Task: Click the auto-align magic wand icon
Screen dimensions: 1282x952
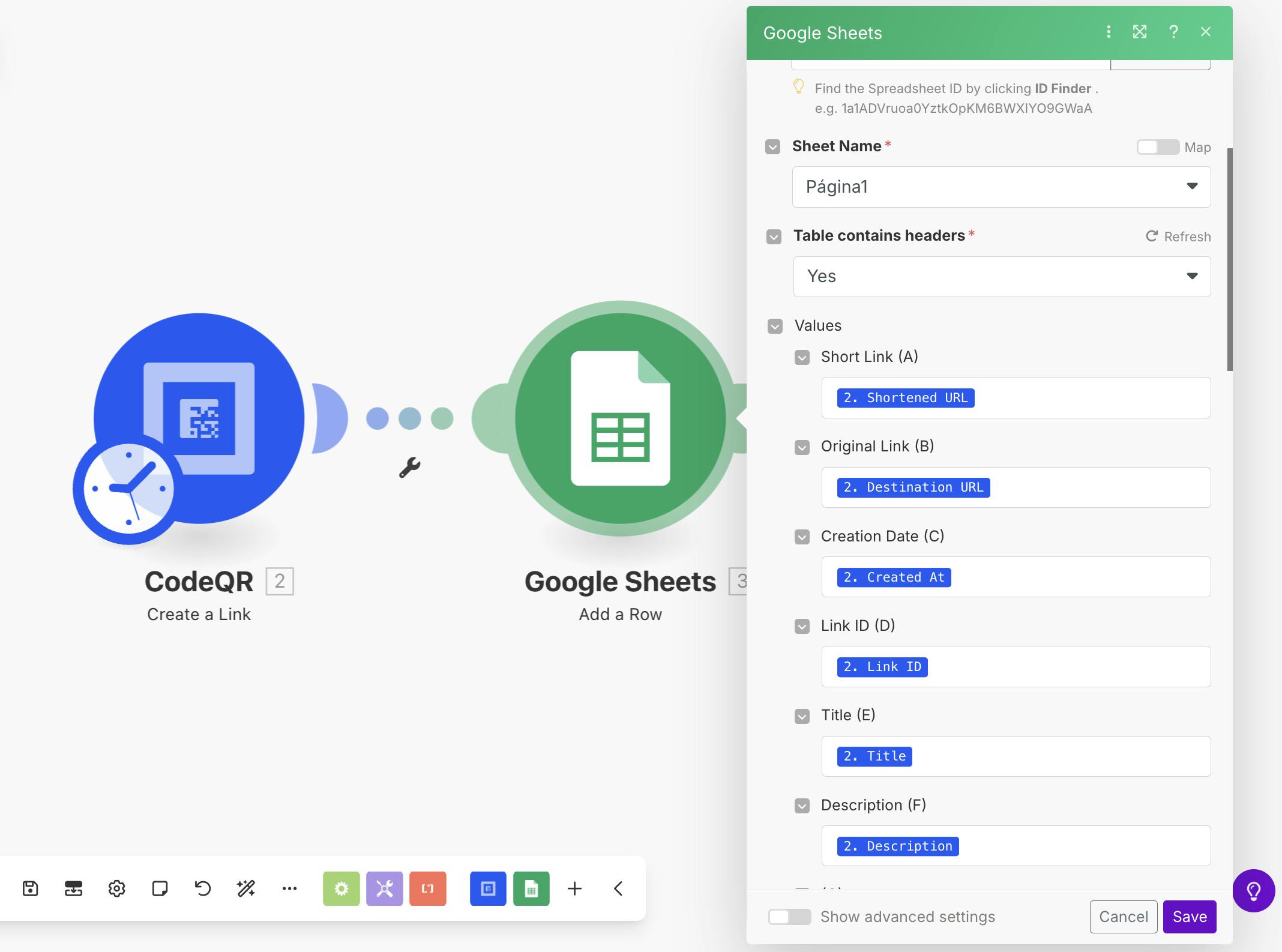Action: (x=246, y=888)
